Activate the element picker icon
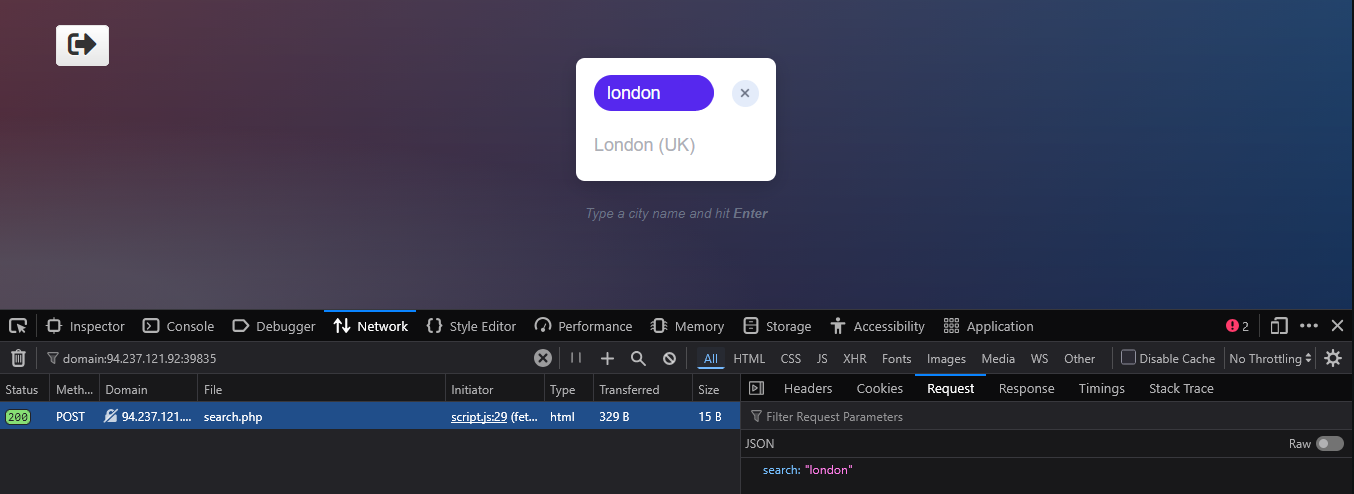This screenshot has height=494, width=1354. tap(18, 326)
